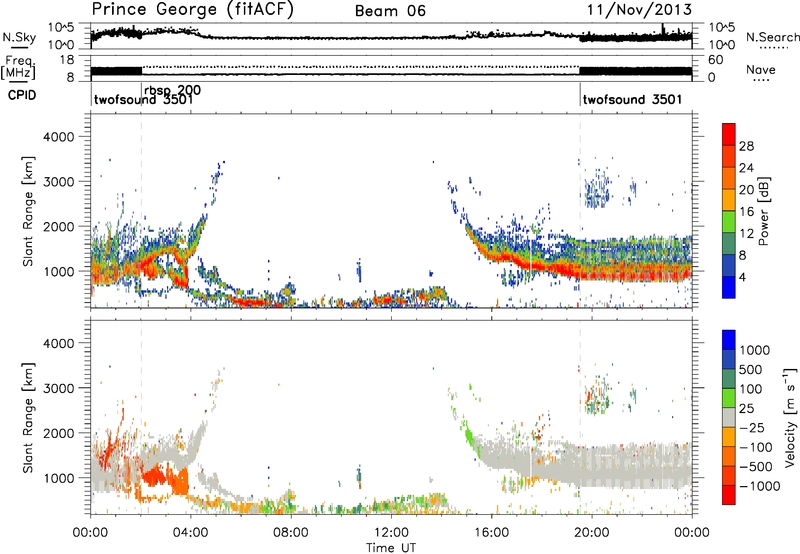Click the '20:00' time axis tick label
800x554 pixels.
pos(591,533)
